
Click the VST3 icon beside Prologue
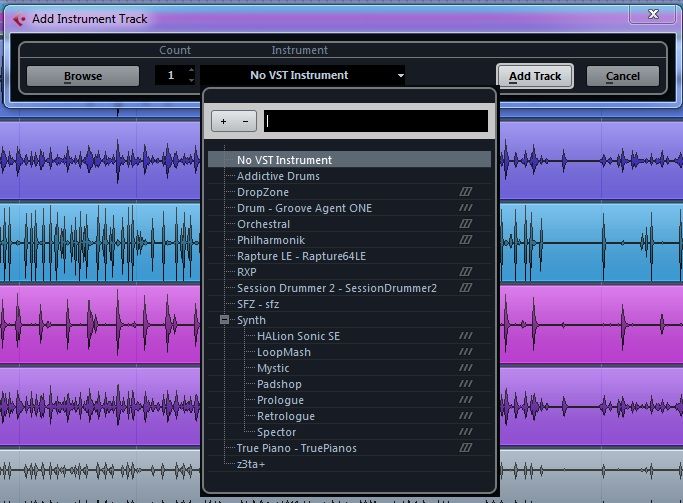click(x=466, y=400)
